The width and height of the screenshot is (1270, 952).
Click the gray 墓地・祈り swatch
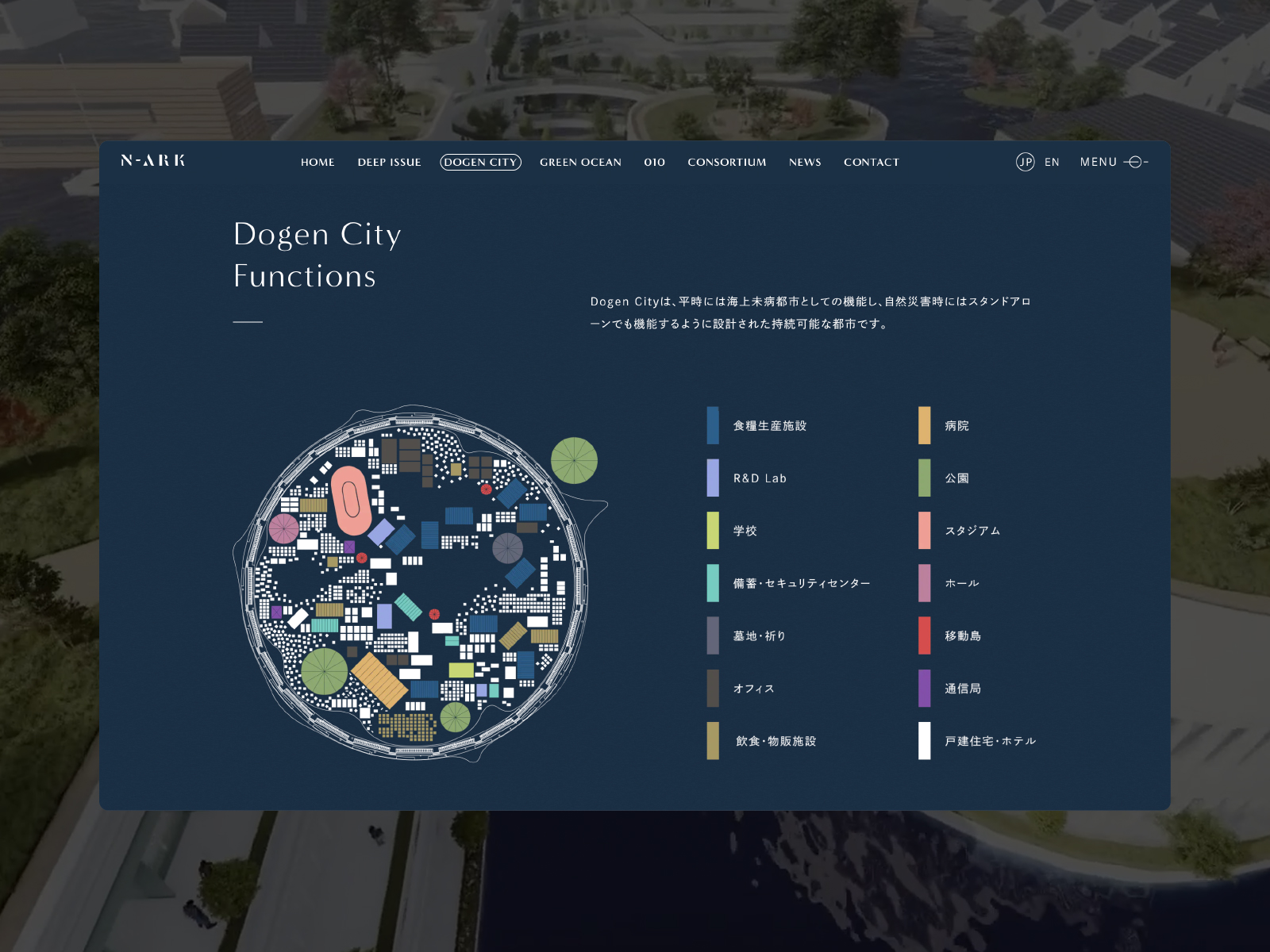pyautogui.click(x=713, y=635)
